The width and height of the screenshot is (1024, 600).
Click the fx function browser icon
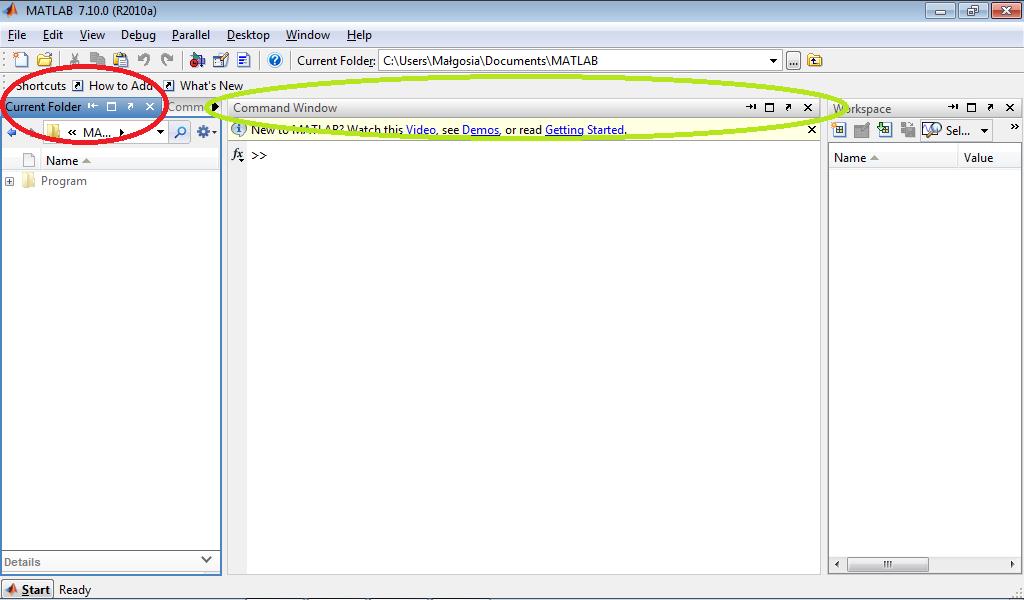(x=238, y=155)
